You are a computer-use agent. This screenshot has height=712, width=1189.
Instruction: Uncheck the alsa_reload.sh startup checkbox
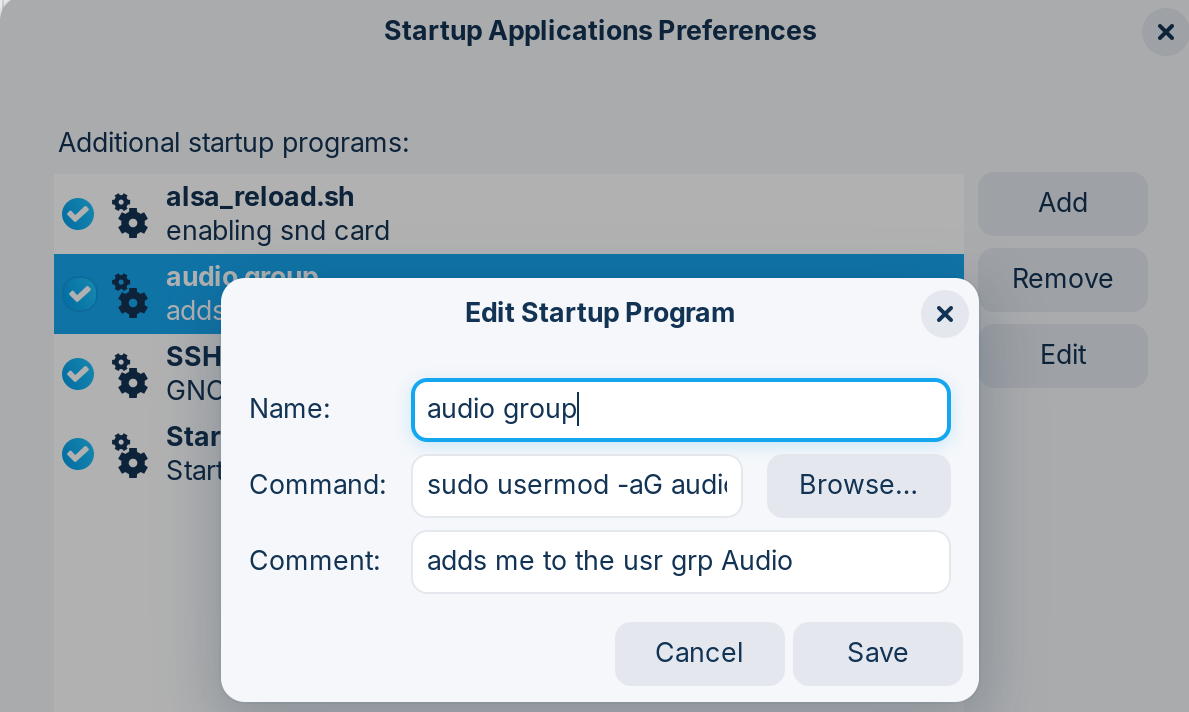[78, 214]
